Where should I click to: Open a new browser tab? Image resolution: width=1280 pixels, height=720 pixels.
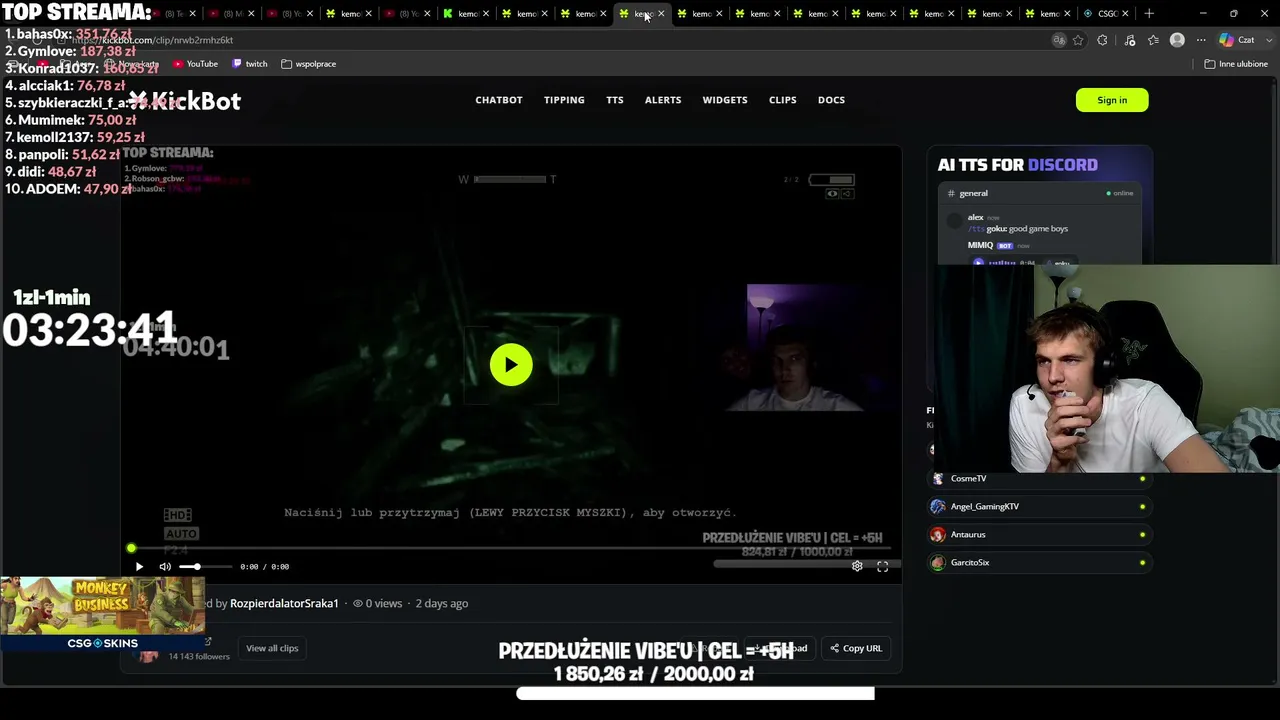point(1149,13)
